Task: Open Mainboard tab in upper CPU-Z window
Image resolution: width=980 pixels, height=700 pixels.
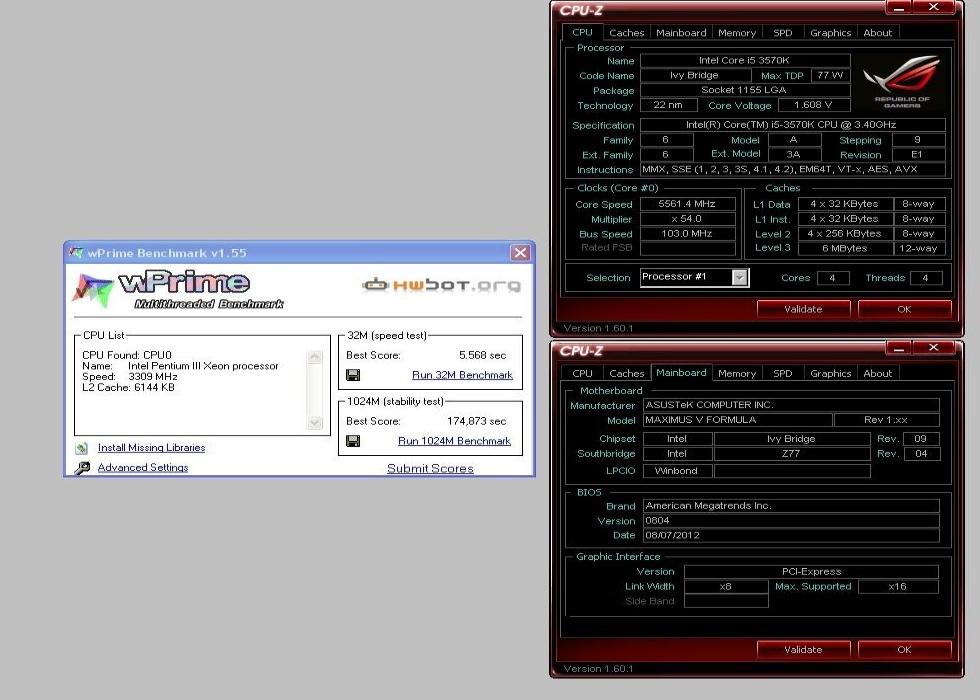Action: click(x=681, y=32)
